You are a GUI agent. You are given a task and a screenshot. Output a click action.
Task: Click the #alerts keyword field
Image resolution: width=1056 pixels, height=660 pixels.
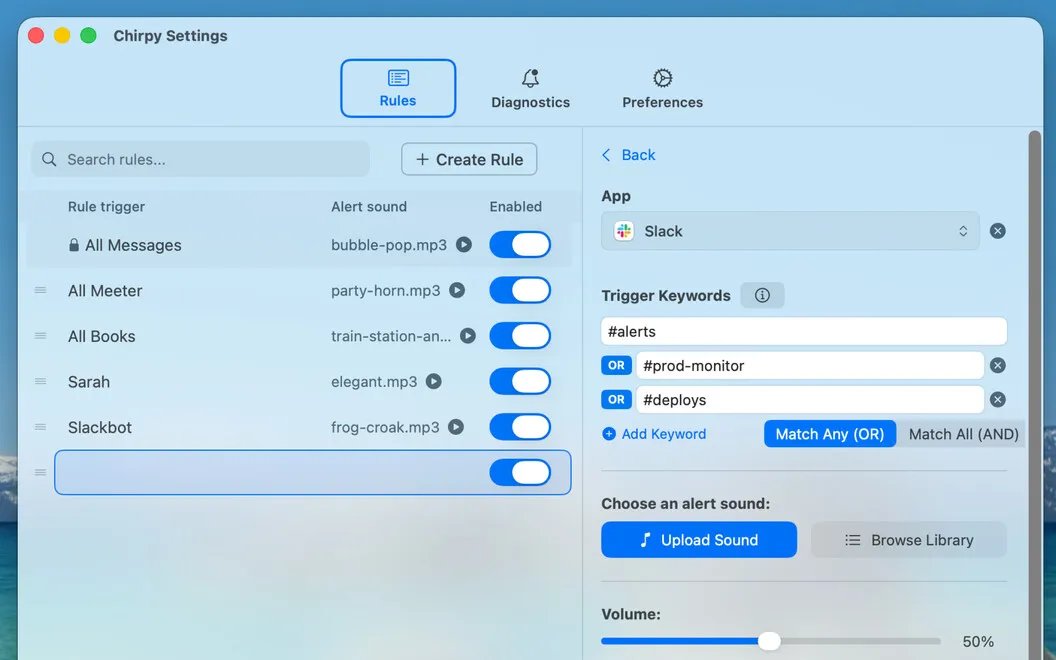(x=804, y=331)
